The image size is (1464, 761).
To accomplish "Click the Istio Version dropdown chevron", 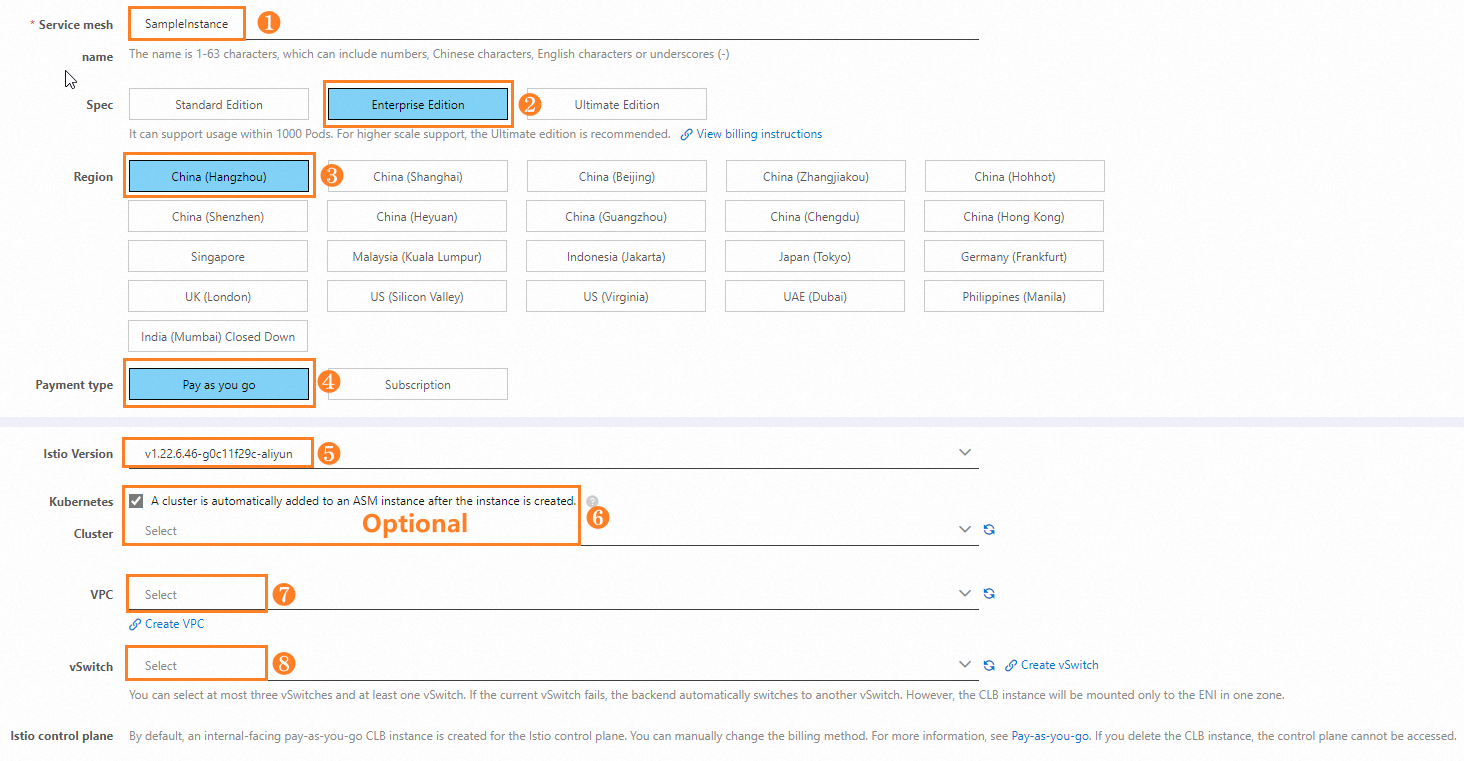I will click(965, 453).
